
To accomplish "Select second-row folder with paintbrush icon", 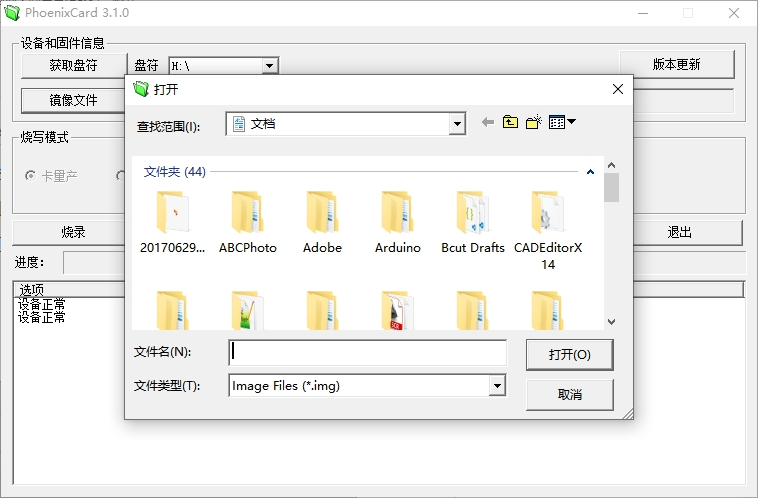I will pos(248,310).
